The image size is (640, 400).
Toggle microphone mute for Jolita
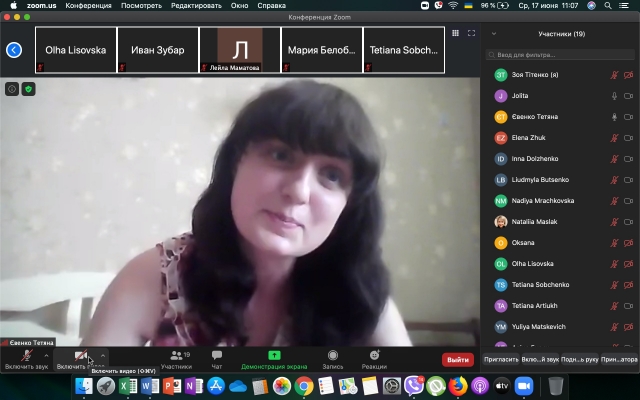click(615, 96)
